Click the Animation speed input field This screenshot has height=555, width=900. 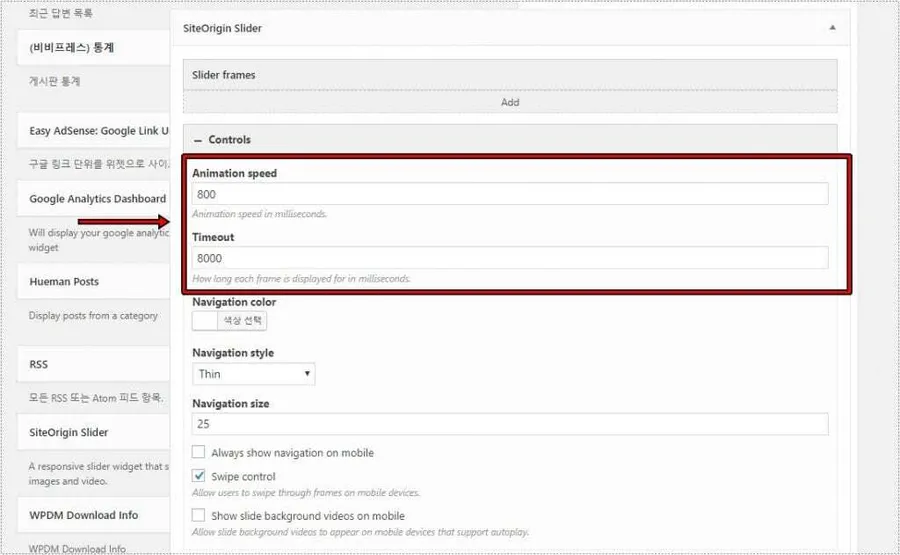[510, 194]
